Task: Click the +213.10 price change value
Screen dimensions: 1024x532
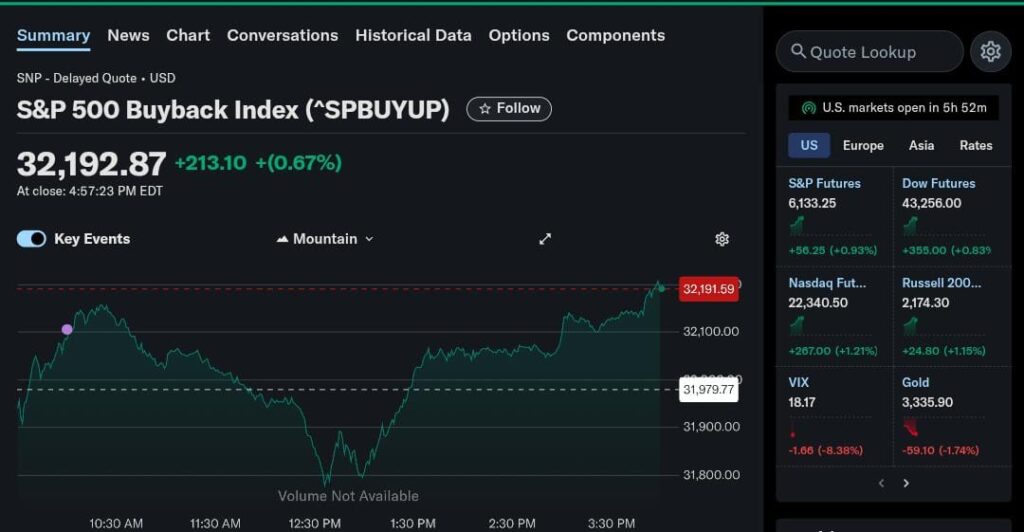Action: tap(210, 163)
